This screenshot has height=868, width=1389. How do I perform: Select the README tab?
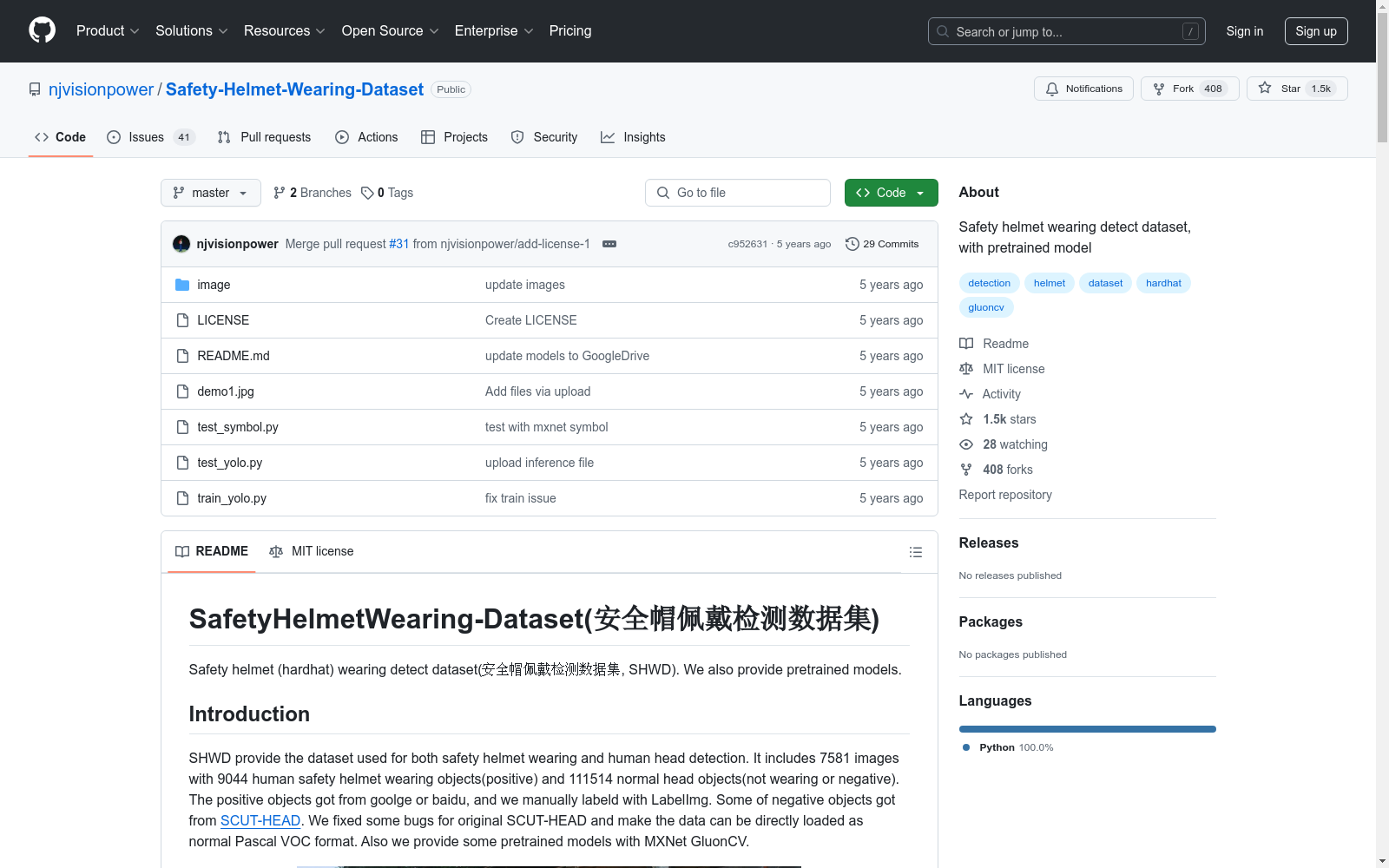[x=212, y=551]
